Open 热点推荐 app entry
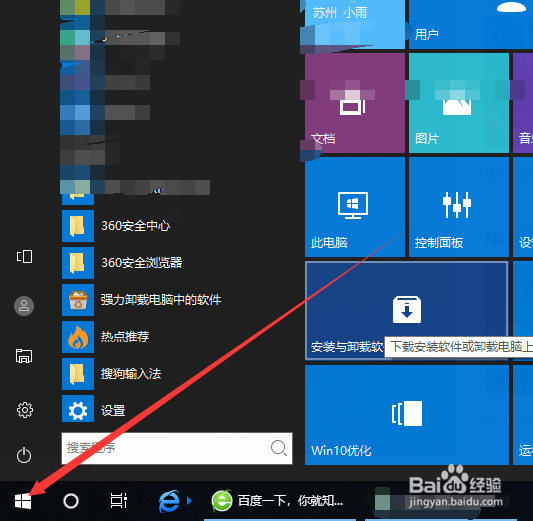The height and width of the screenshot is (521, 533). [x=177, y=337]
